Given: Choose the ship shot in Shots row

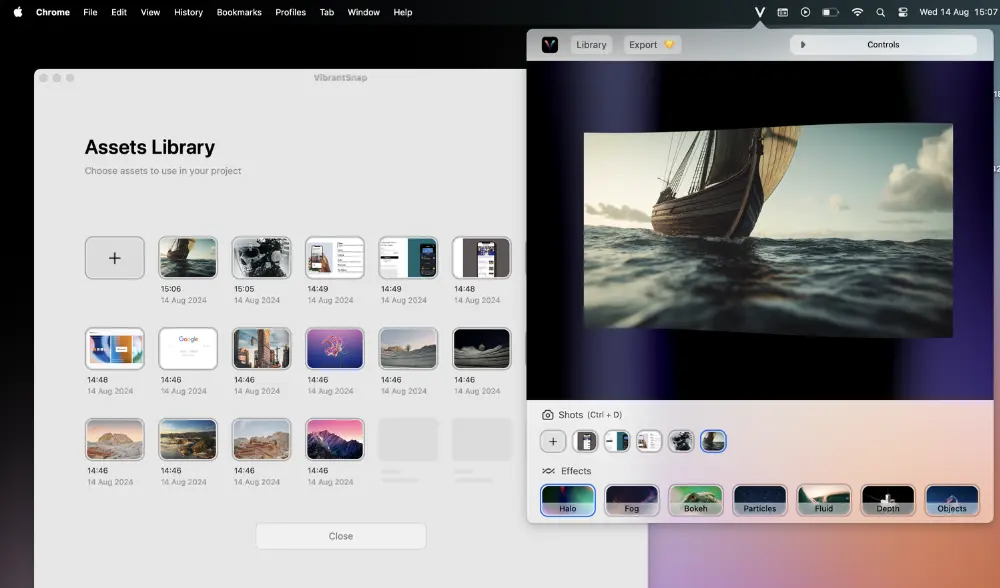Looking at the screenshot, I should 713,441.
